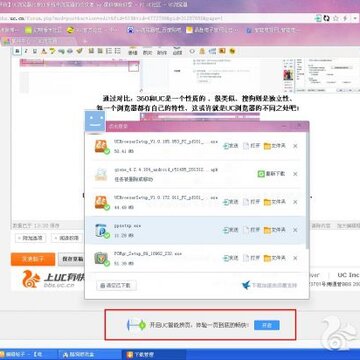Switch to edit-post window in taskbar
This screenshot has width=360, height=360.
pos(29,354)
